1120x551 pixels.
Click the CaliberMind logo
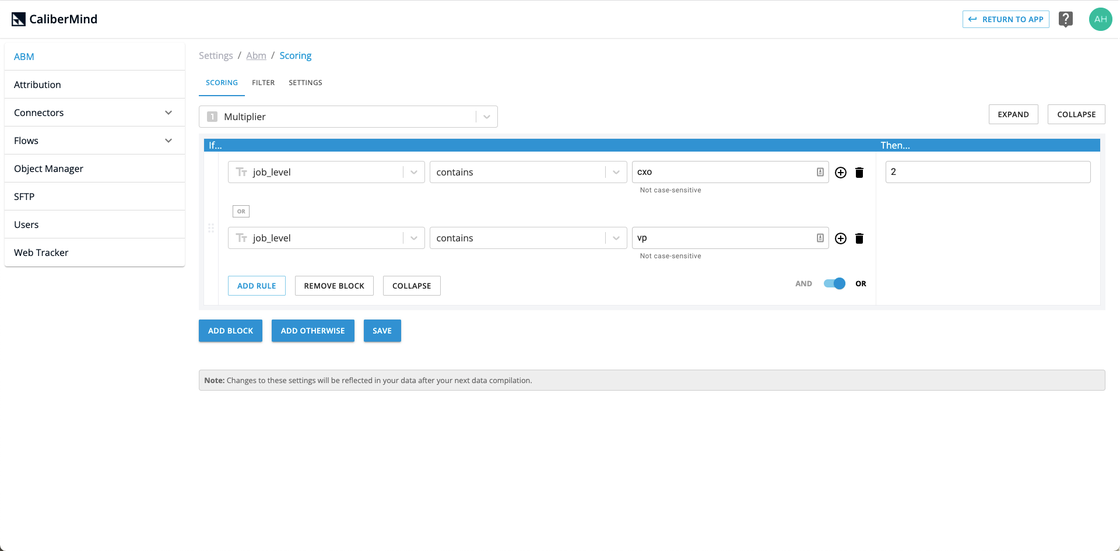click(54, 19)
